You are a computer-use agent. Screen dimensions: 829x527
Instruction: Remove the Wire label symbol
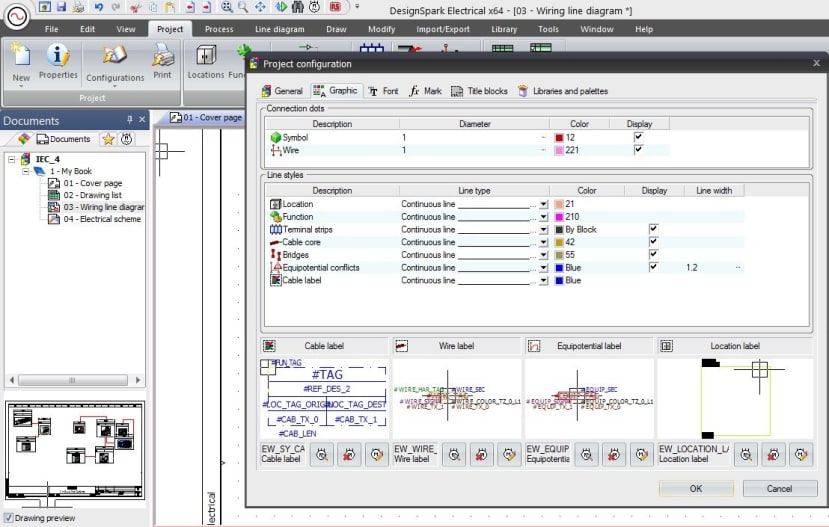pos(481,455)
